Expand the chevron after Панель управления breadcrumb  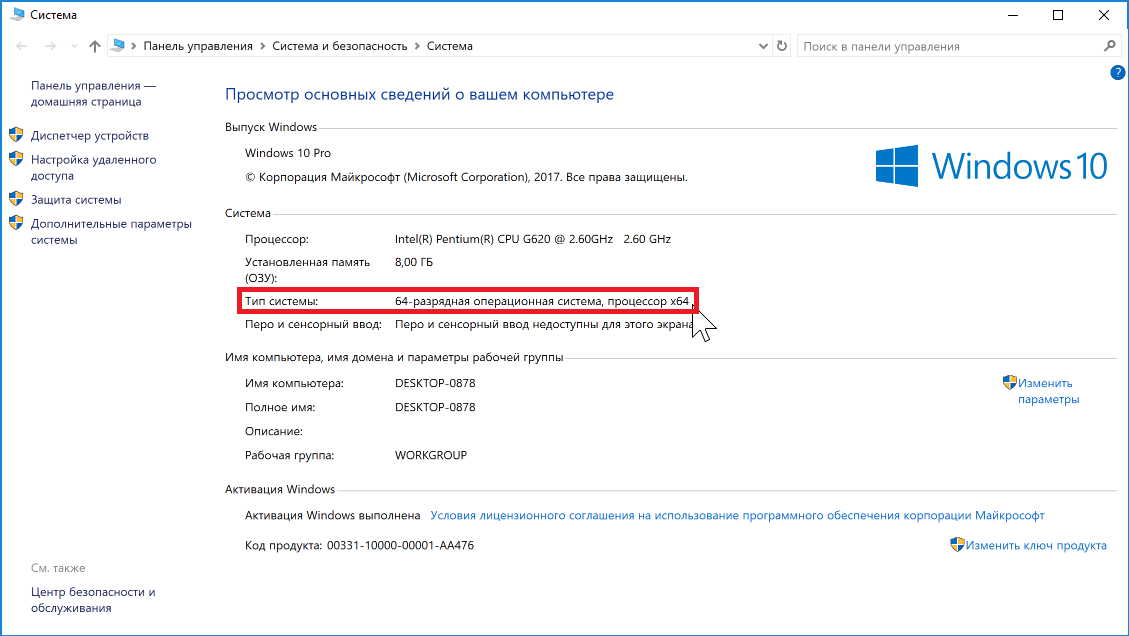click(262, 46)
